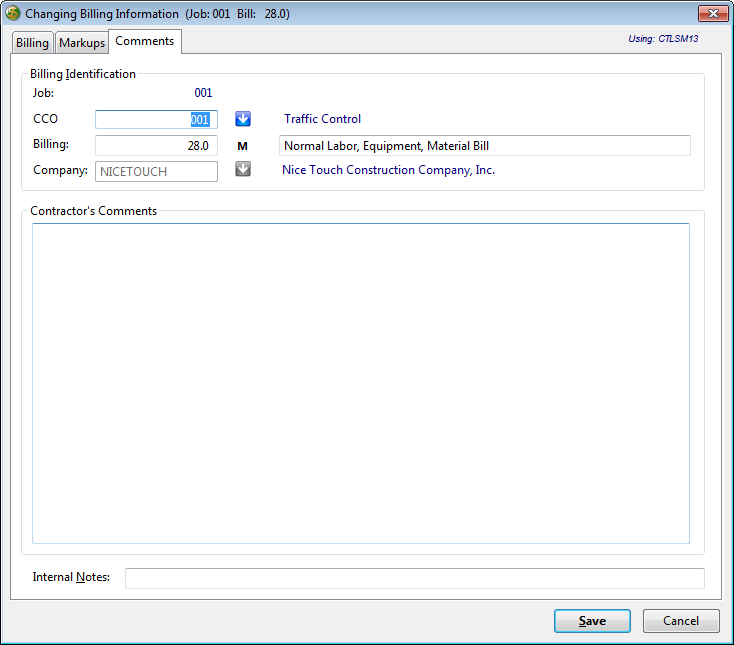Click the application icon in the title bar
The width and height of the screenshot is (734, 645).
pyautogui.click(x=13, y=13)
